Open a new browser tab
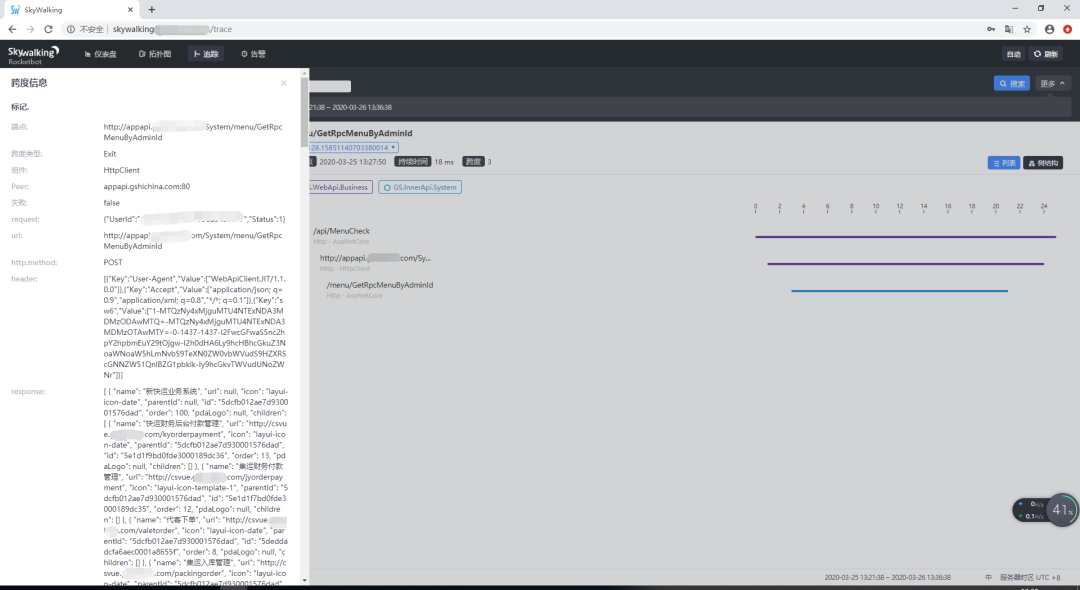1080x590 pixels. click(152, 10)
